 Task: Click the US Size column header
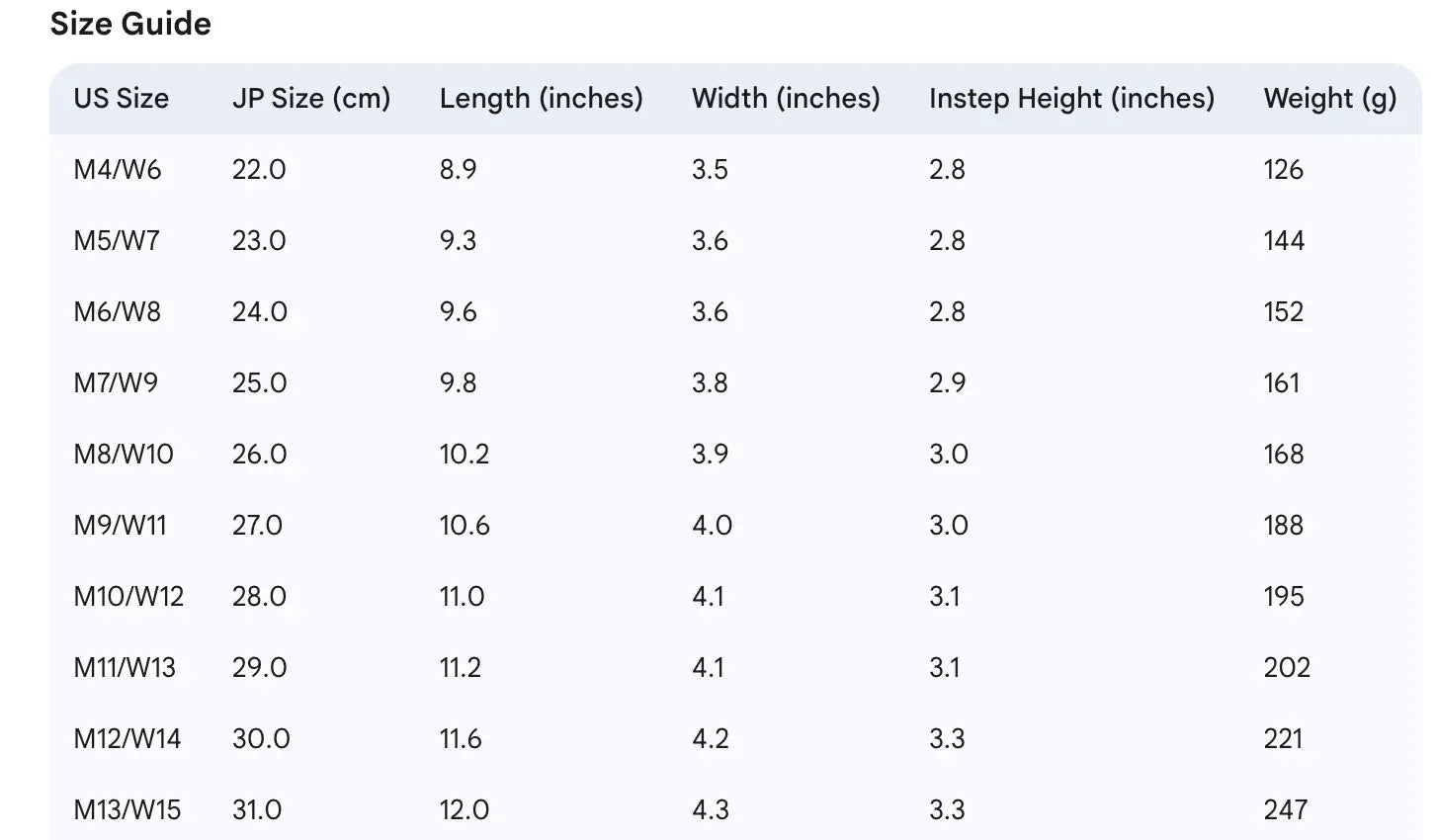(x=121, y=99)
